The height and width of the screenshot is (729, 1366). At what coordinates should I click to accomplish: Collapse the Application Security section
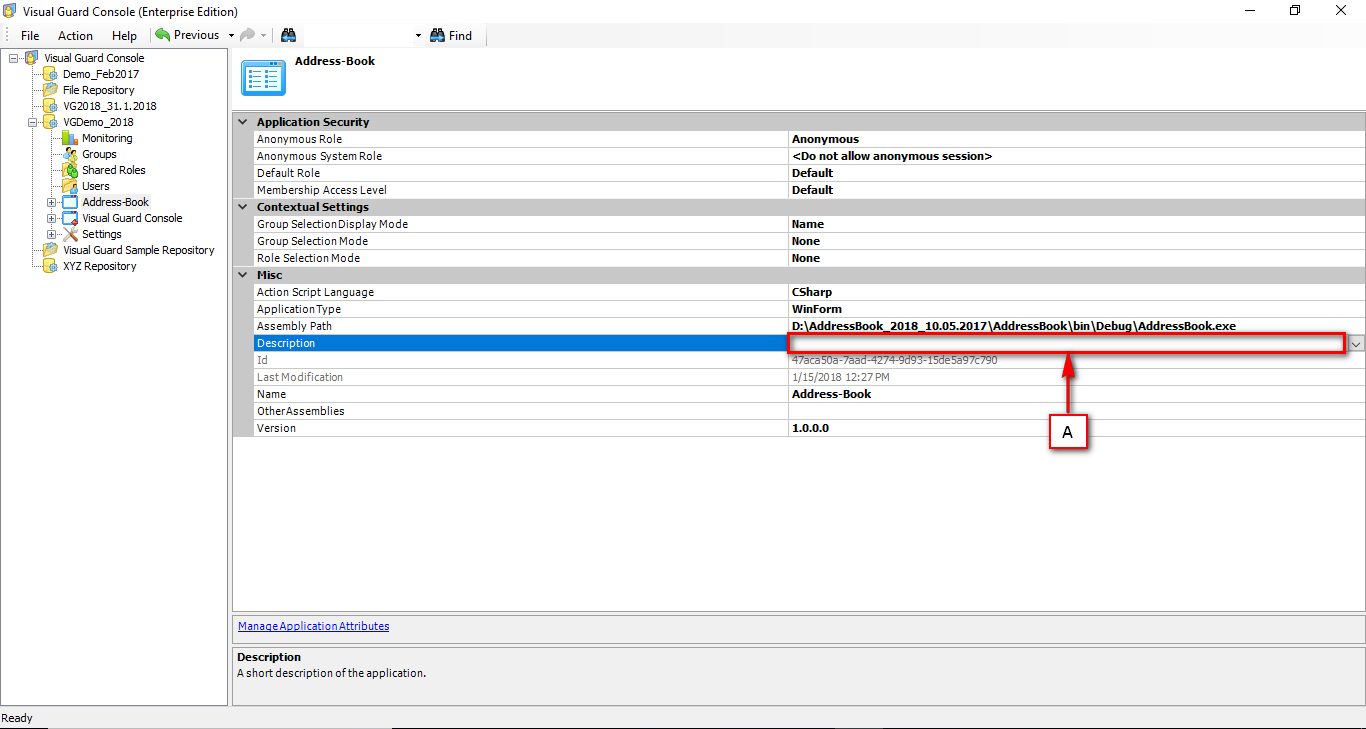(242, 122)
